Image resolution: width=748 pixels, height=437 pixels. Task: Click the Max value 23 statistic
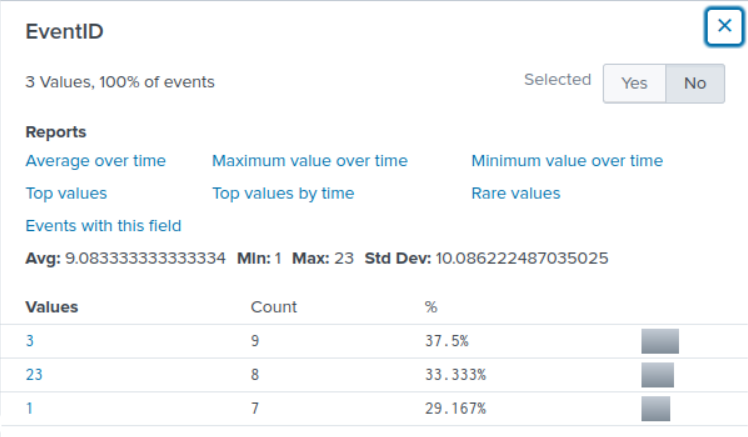pyautogui.click(x=343, y=259)
